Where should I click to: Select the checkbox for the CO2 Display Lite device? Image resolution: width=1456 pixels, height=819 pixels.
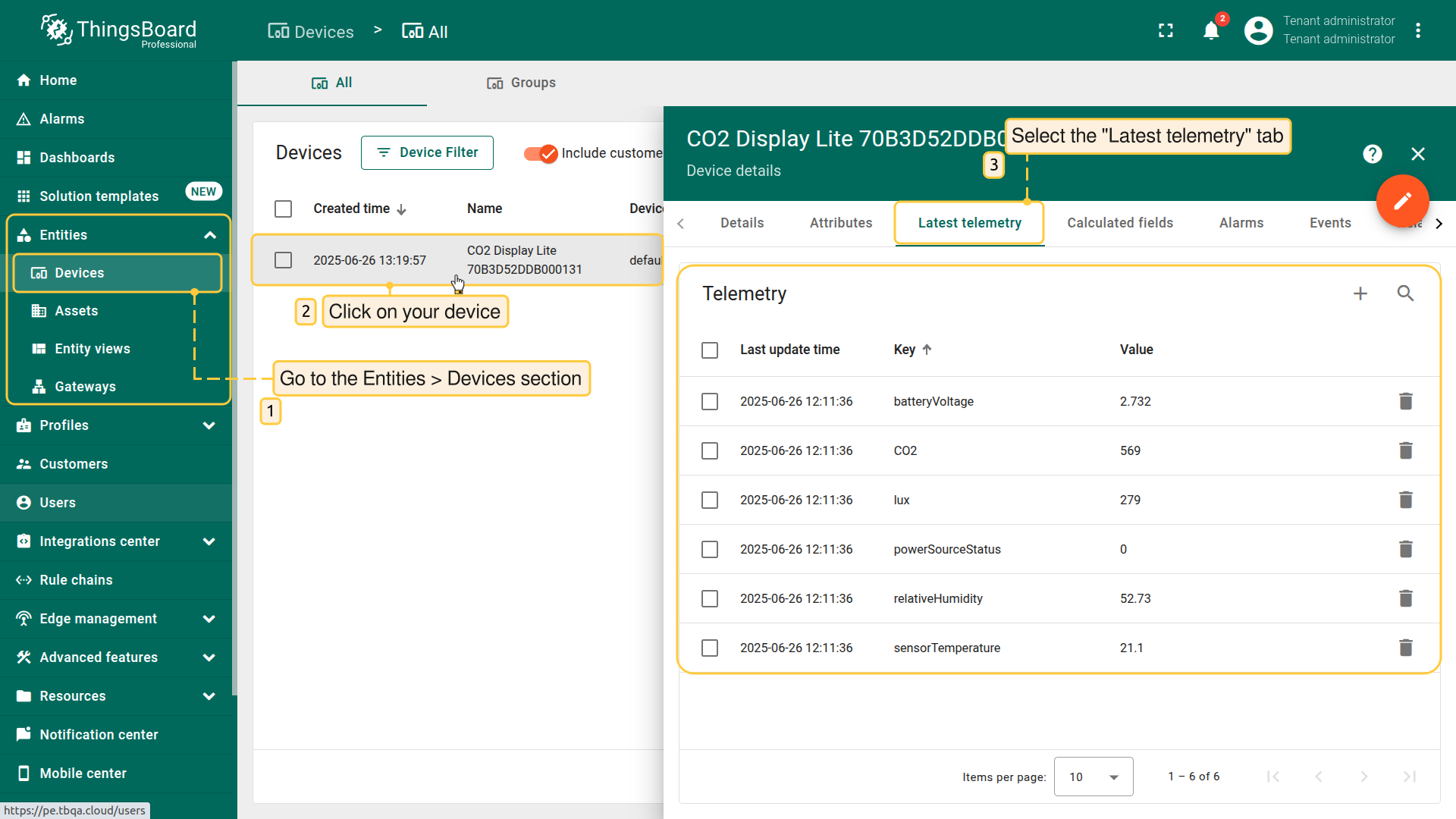pos(283,259)
